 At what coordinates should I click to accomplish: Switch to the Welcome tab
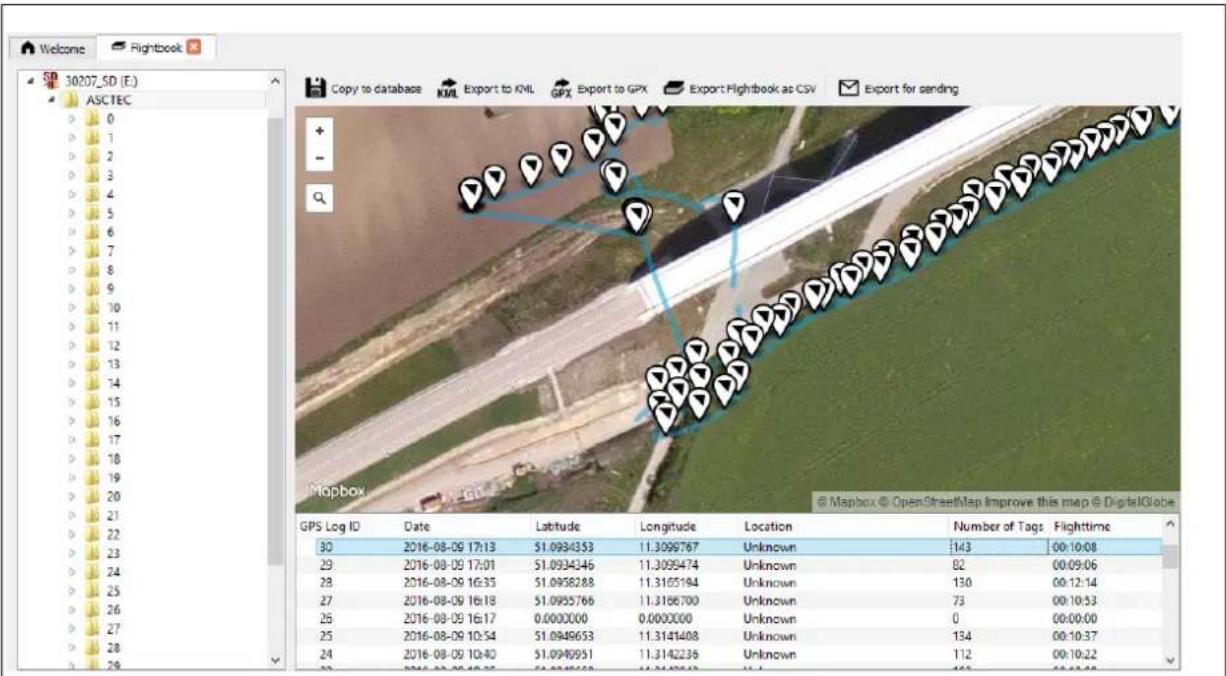coord(54,47)
